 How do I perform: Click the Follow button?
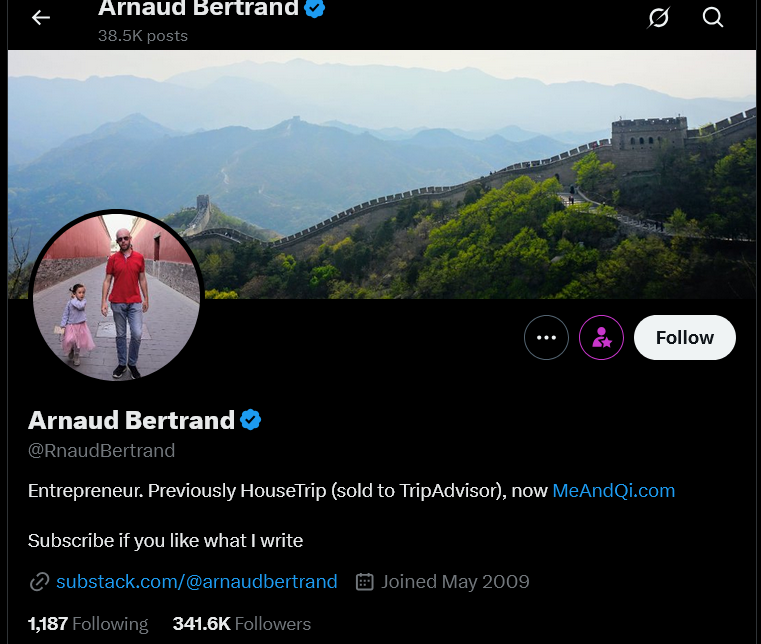[685, 337]
